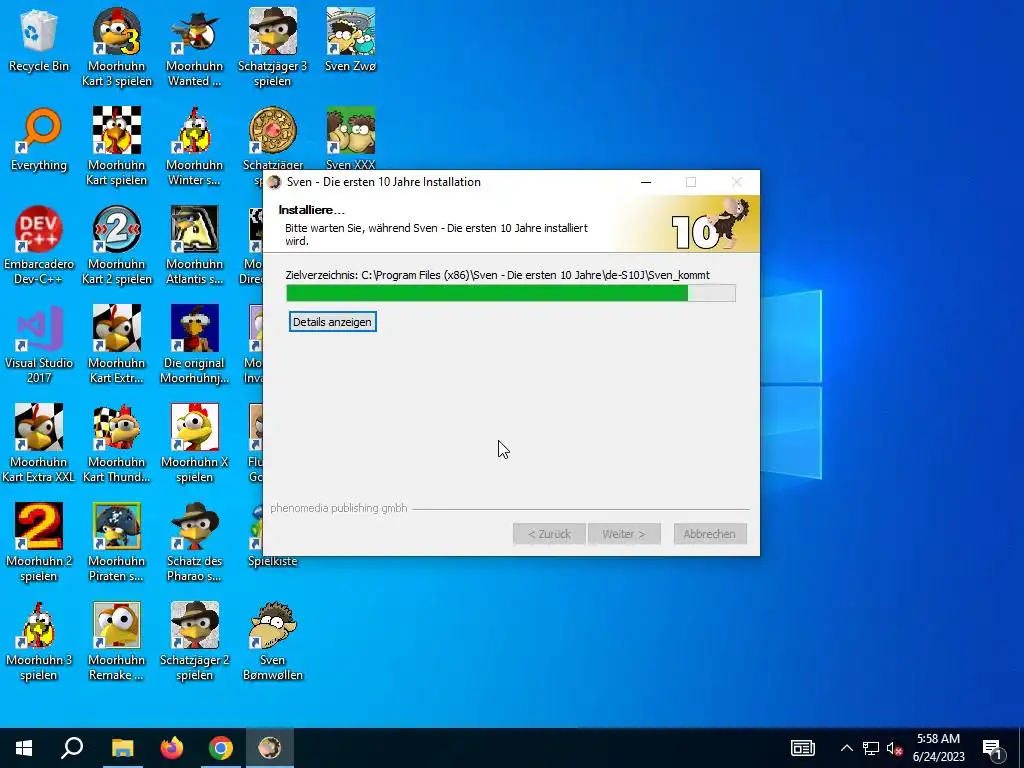Select Moorhuhn Kart 2 spielen icon
The image size is (1024, 768).
[117, 246]
